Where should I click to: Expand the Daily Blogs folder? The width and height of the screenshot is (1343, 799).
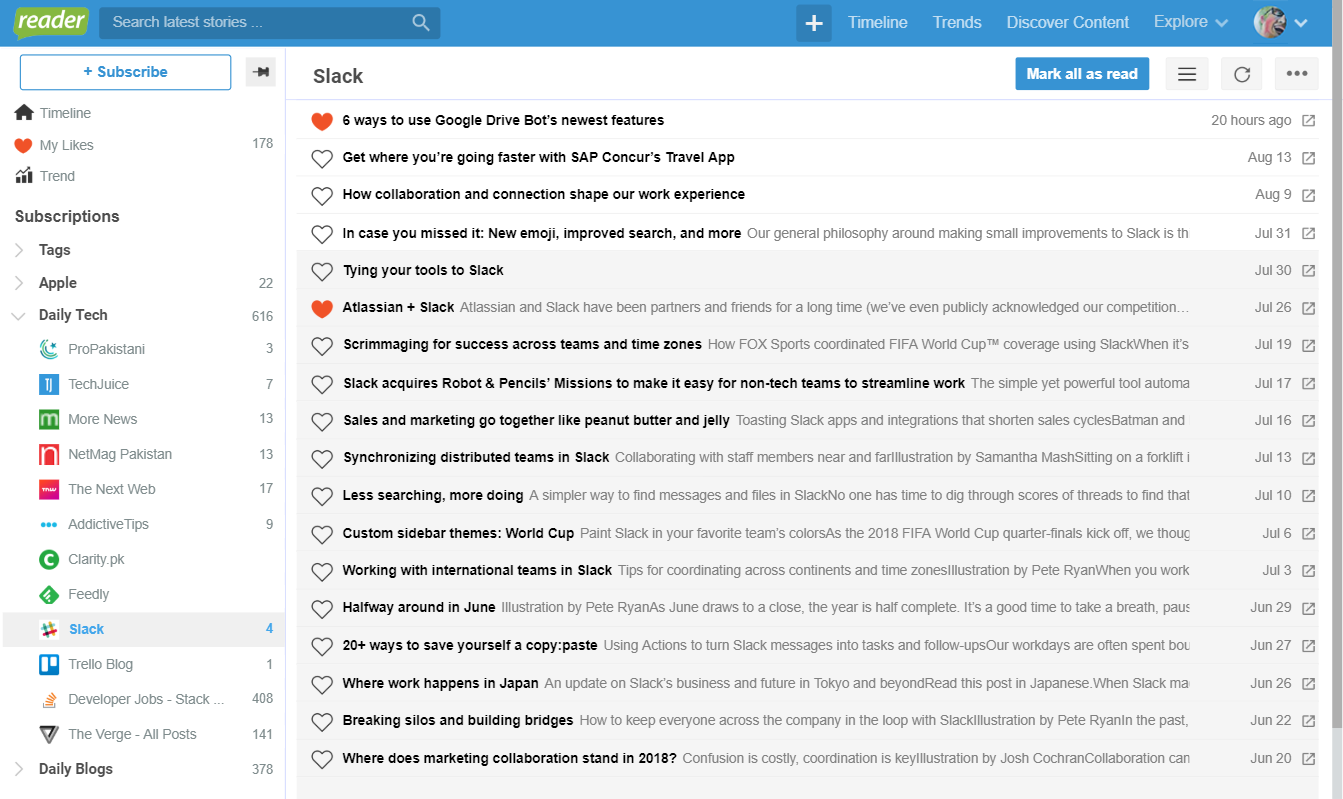[x=19, y=769]
